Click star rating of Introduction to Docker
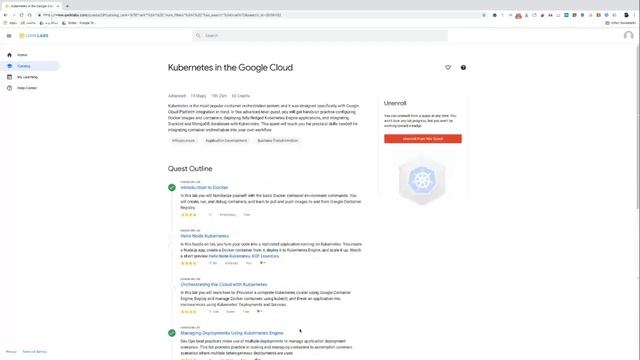 click(189, 215)
